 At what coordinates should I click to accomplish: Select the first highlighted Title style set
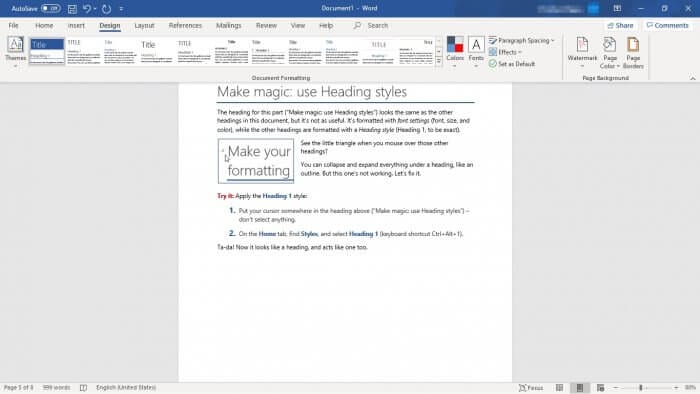(47, 51)
